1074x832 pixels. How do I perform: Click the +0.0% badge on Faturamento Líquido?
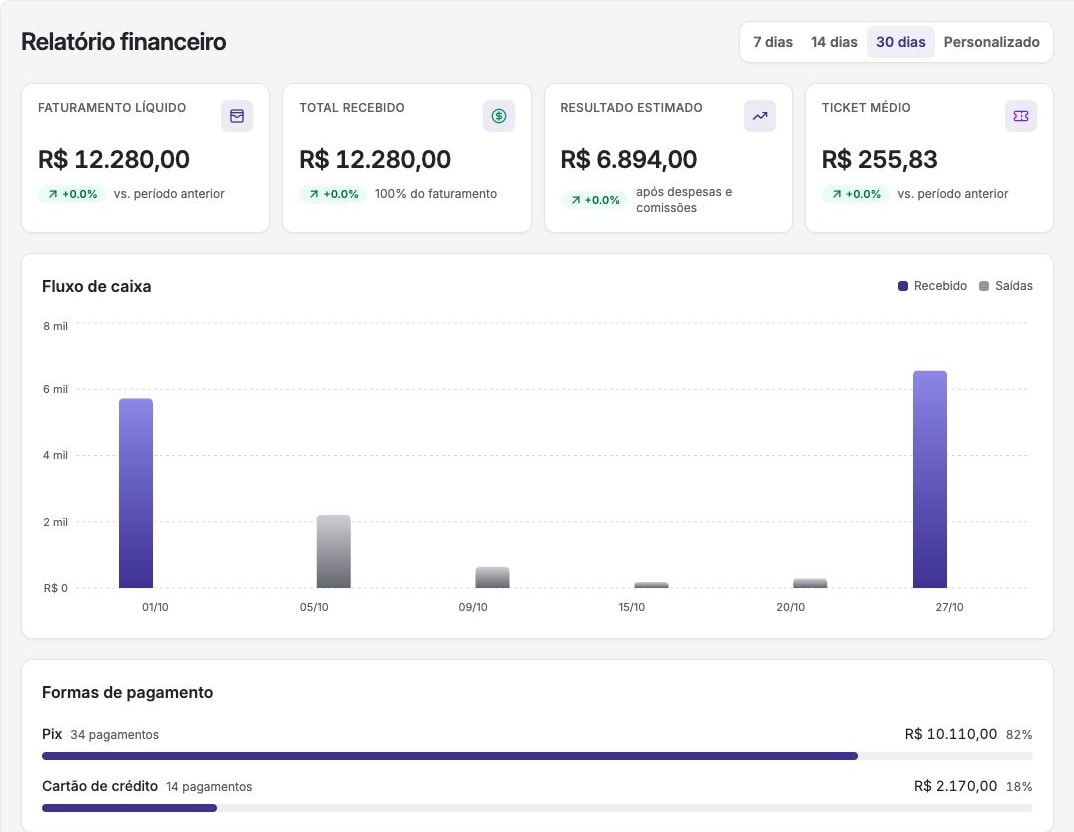coord(72,194)
